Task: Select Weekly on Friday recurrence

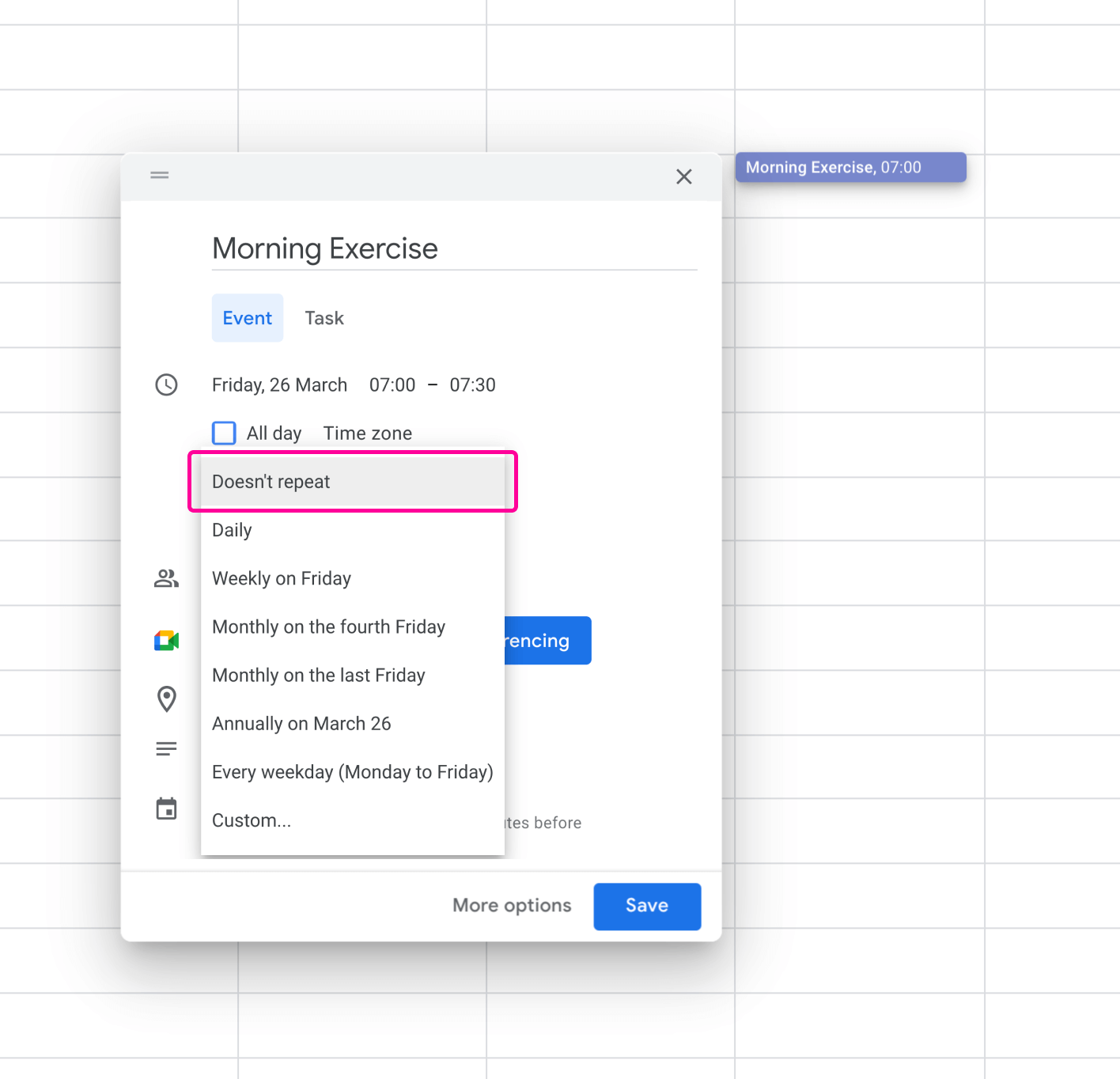Action: pyautogui.click(x=282, y=578)
